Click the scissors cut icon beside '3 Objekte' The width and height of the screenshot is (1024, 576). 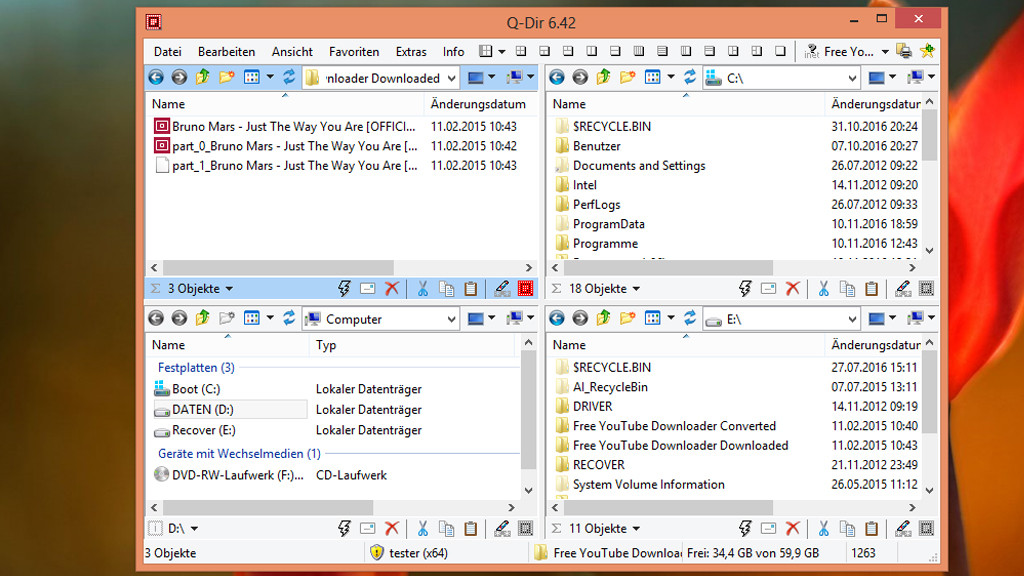pyautogui.click(x=422, y=289)
